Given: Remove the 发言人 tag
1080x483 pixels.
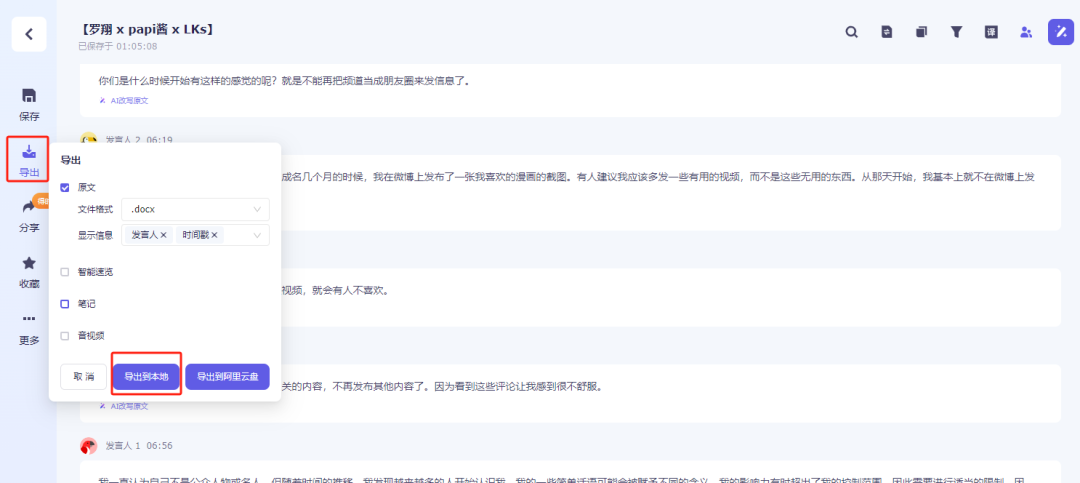Looking at the screenshot, I should [x=163, y=236].
